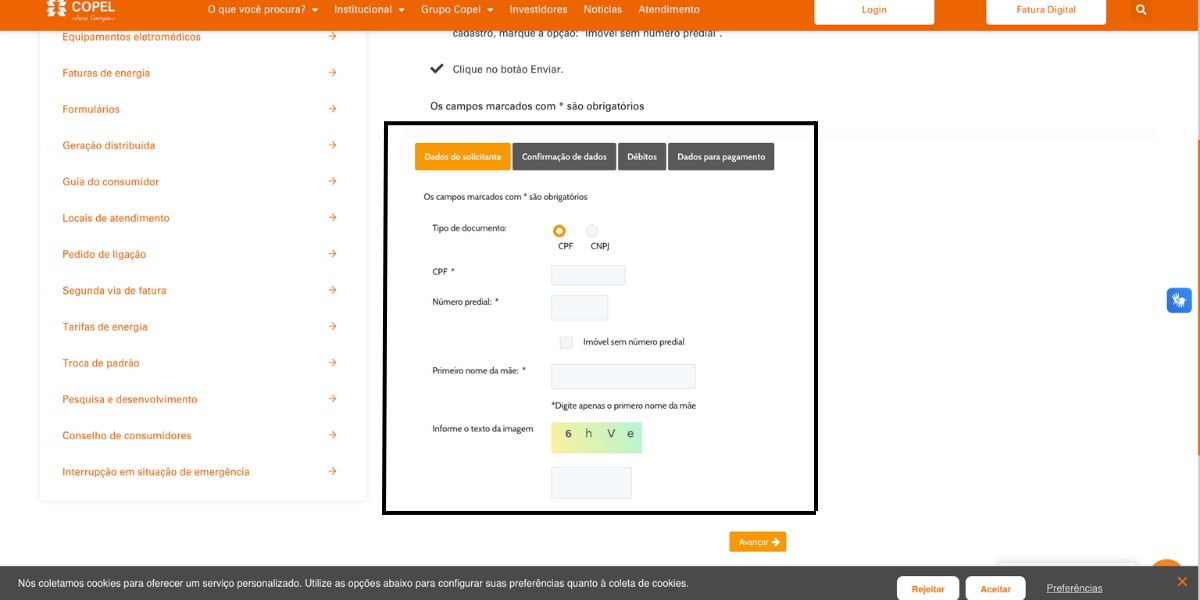Click the COPEL logo

(x=80, y=10)
